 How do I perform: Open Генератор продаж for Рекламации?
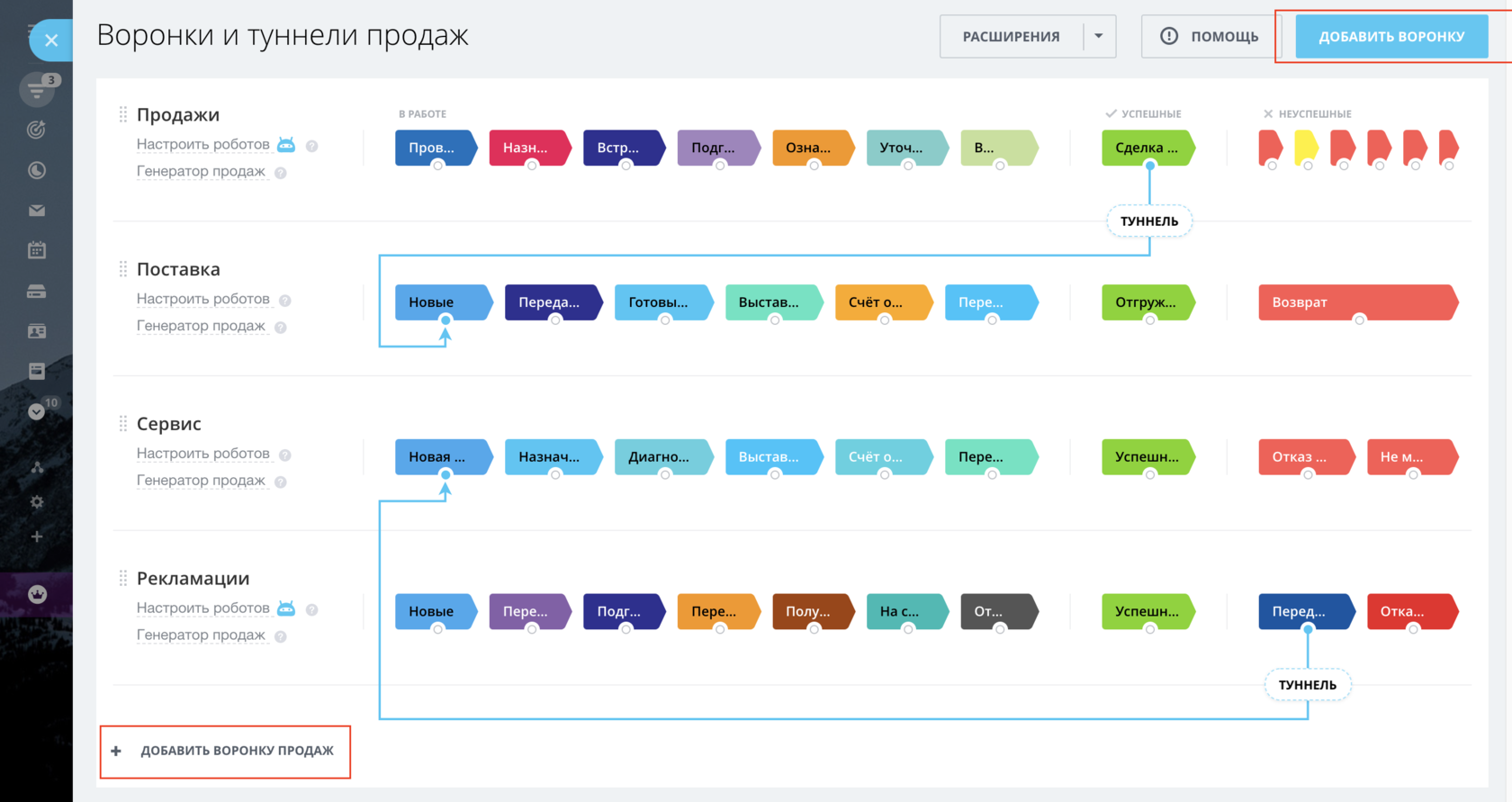tap(201, 635)
